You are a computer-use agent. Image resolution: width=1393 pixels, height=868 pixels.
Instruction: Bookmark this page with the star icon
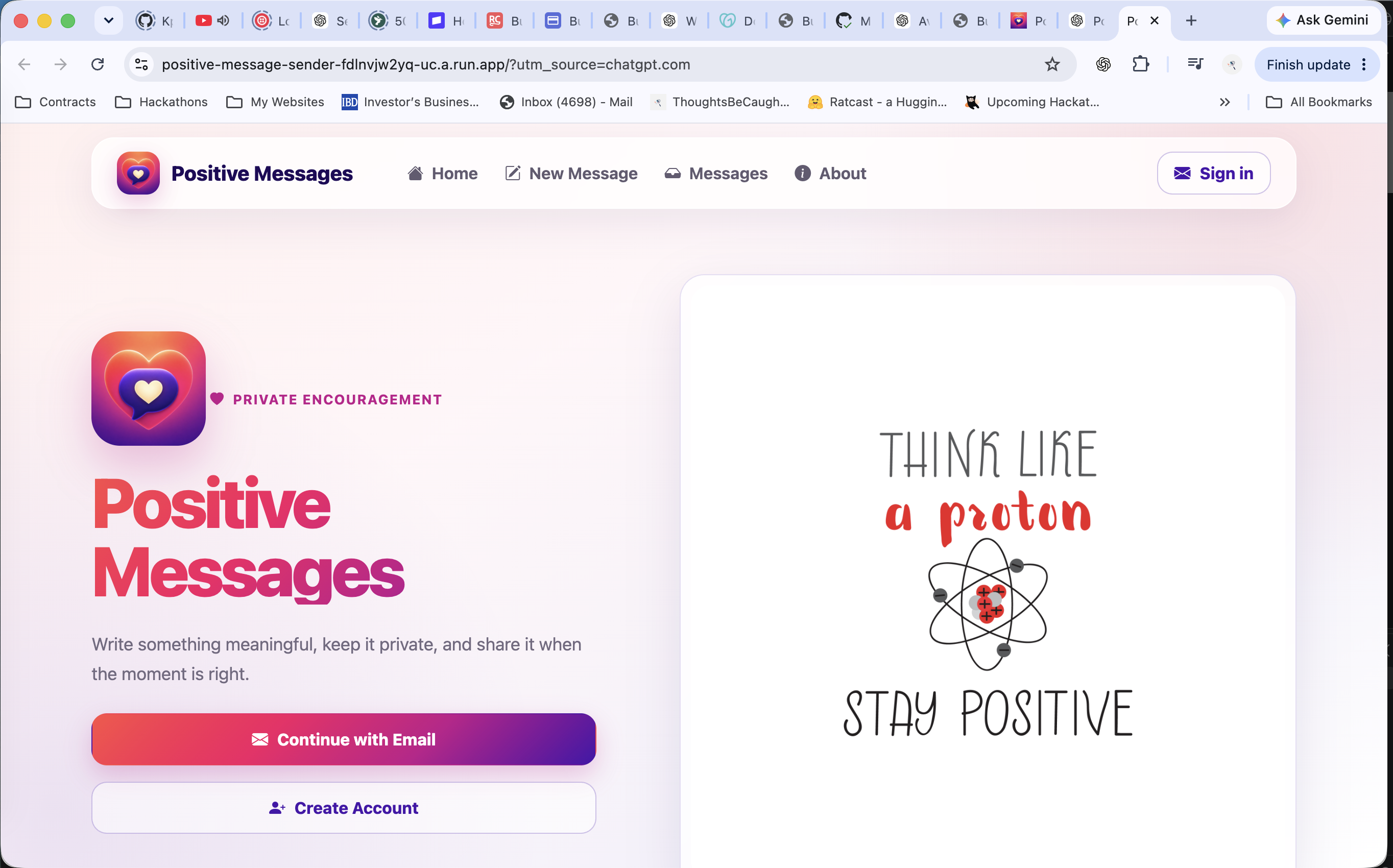tap(1051, 64)
